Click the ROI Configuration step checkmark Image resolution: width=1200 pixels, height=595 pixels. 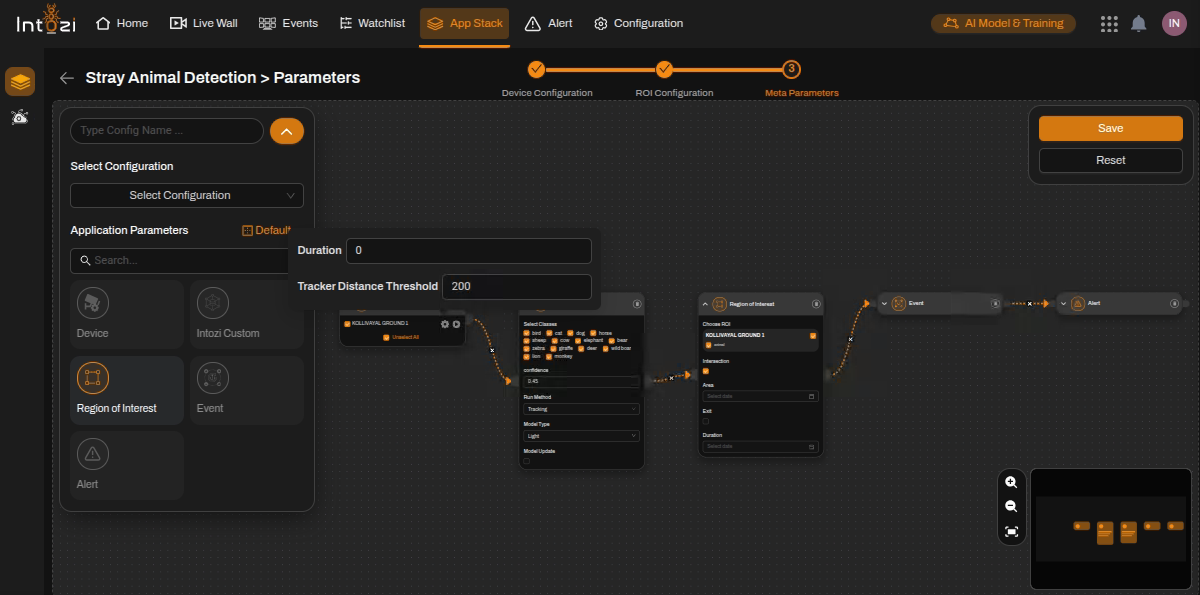(664, 69)
